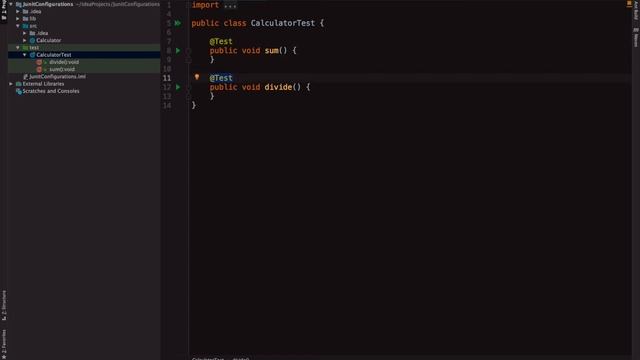Click the green test folder icon
Viewport: 640px width, 360px height.
tap(25, 48)
